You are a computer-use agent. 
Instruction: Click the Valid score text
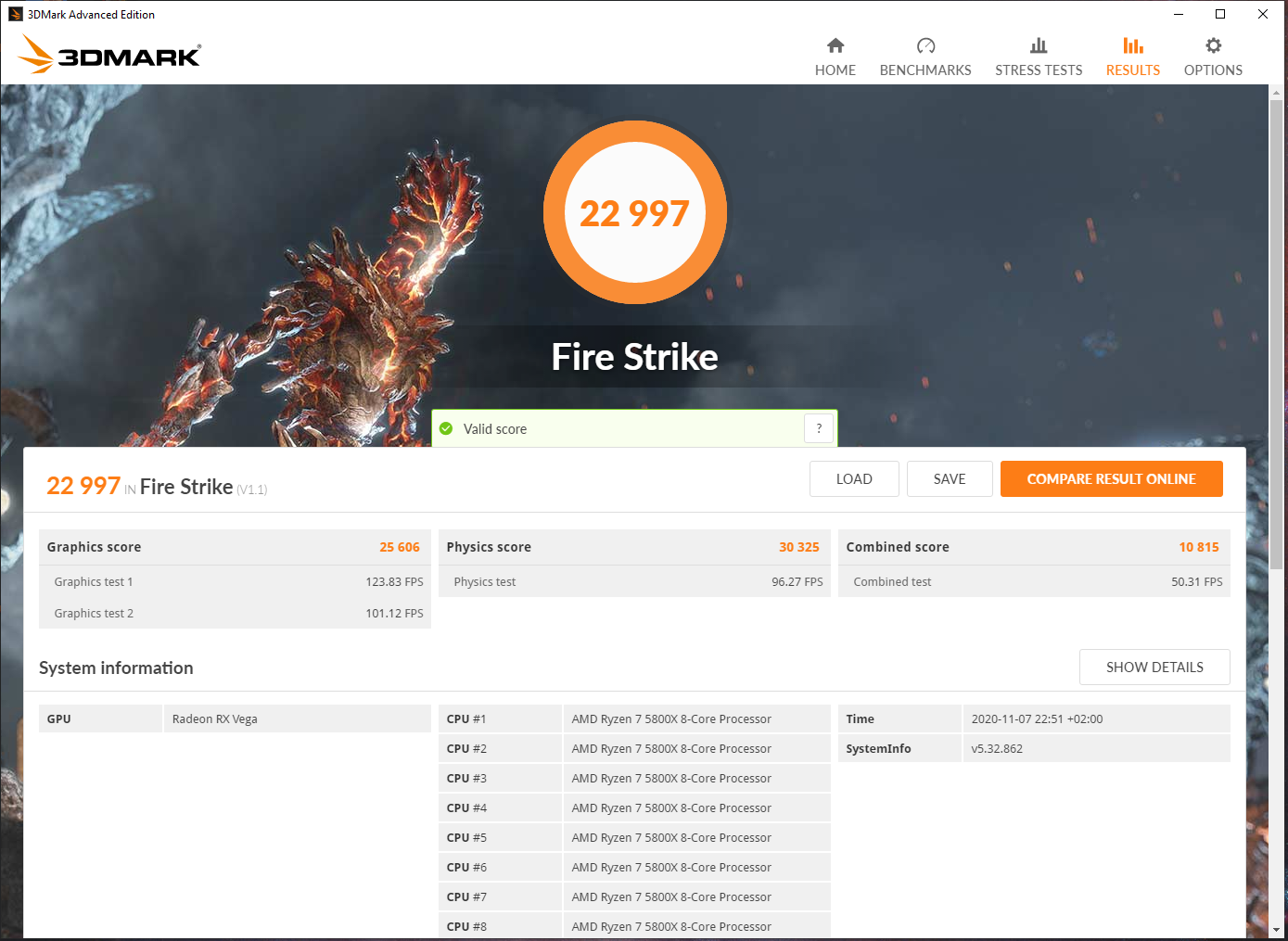[x=495, y=429]
